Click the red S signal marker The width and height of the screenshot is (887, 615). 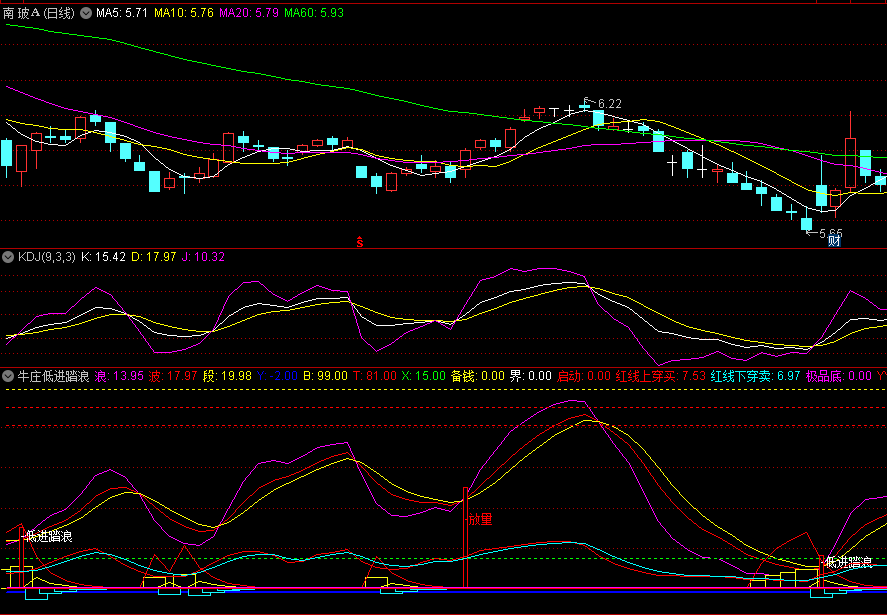359,242
